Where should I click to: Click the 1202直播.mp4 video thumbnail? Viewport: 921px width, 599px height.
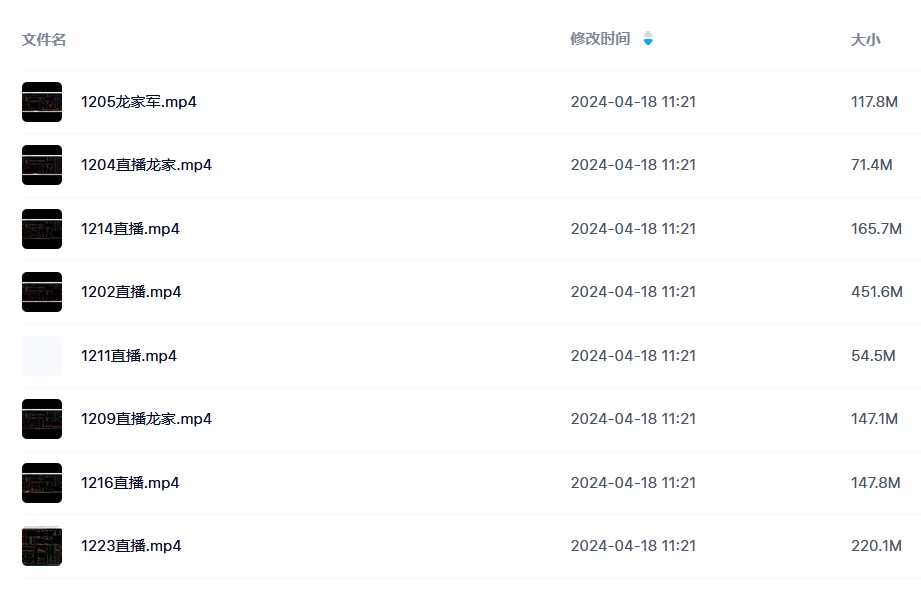(42, 292)
